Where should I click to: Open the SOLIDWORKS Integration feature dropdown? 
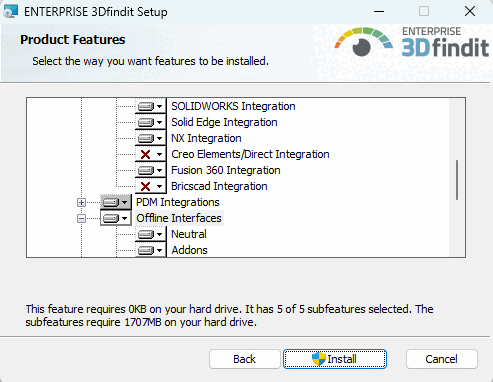coord(150,106)
